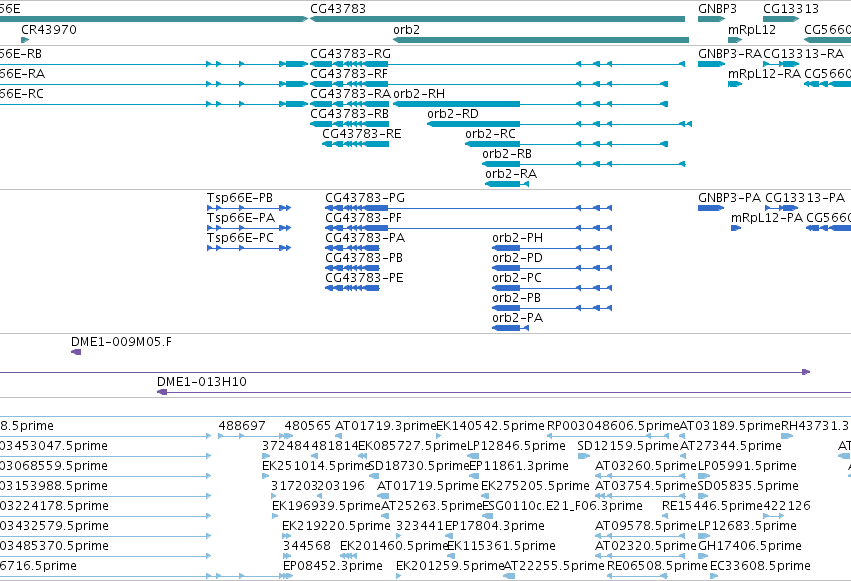Viewport: 851px width, 581px height.
Task: Click EST label SD12159.5prime
Action: (x=628, y=446)
